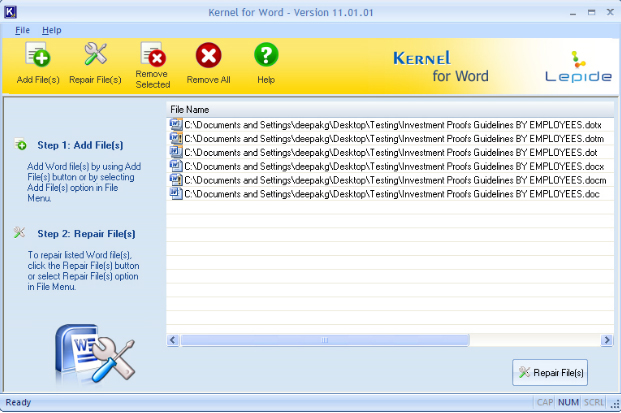Click the NUM indicator in status bar
The width and height of the screenshot is (621, 413).
tap(568, 402)
